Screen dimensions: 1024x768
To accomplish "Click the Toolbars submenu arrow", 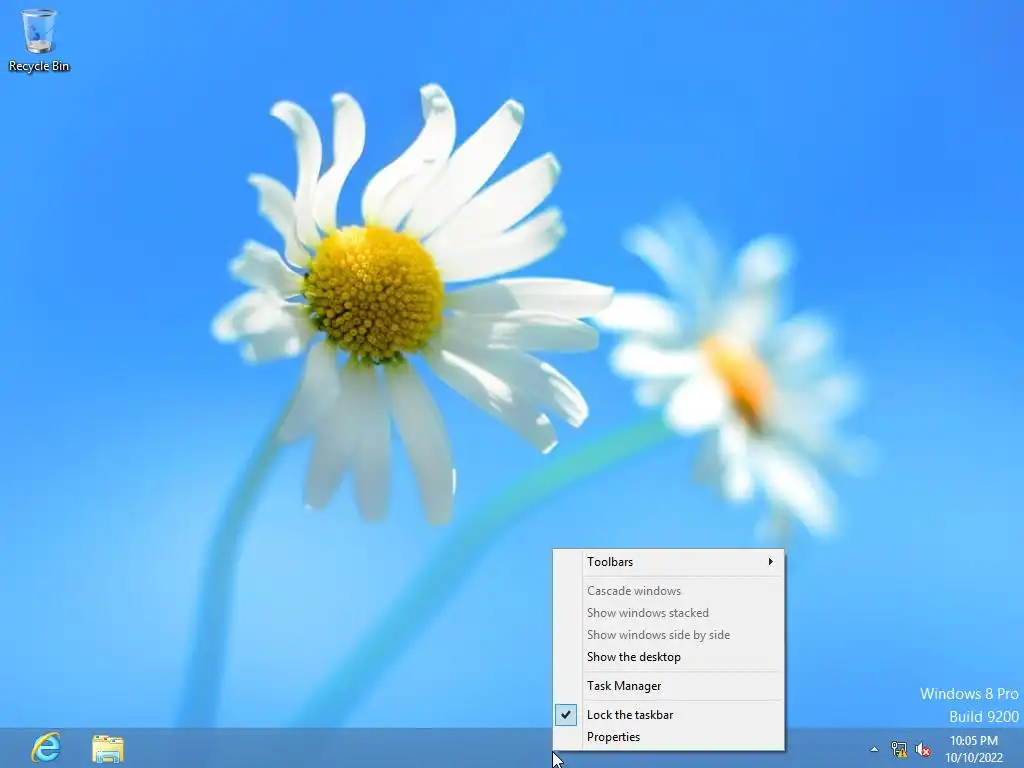I will click(771, 562).
